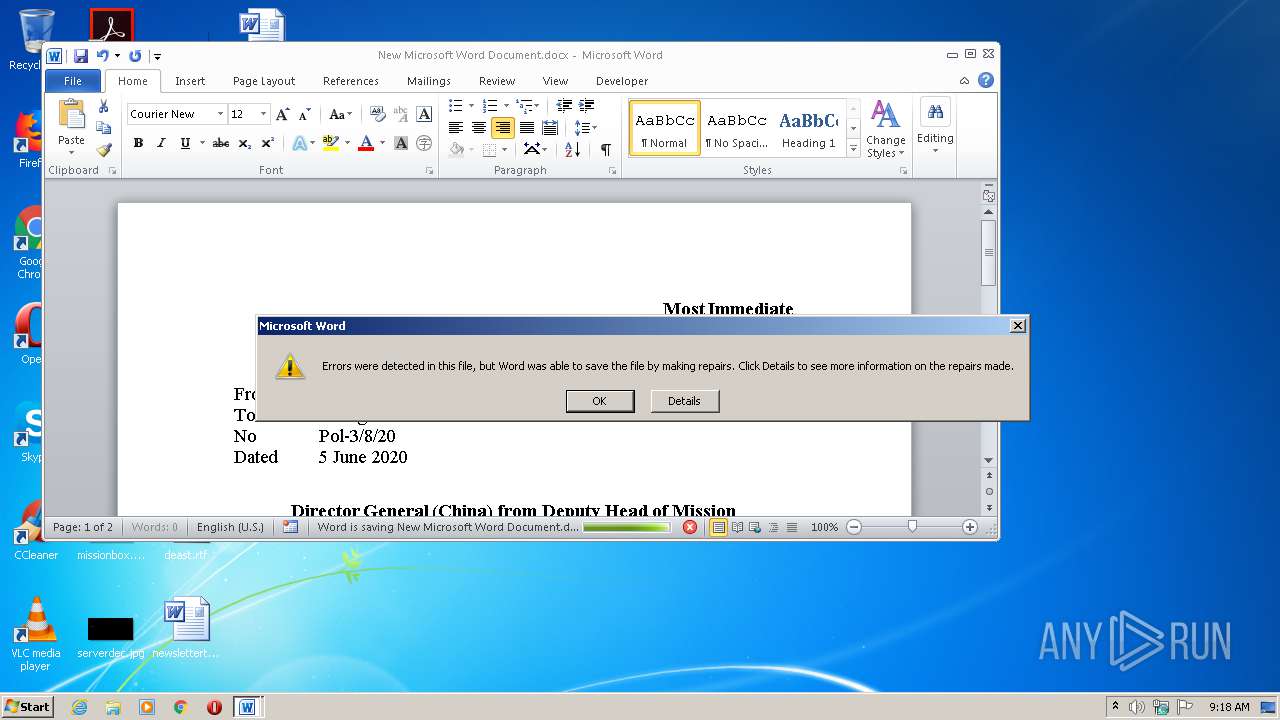
Task: Open Word Help question mark icon
Action: (x=986, y=80)
